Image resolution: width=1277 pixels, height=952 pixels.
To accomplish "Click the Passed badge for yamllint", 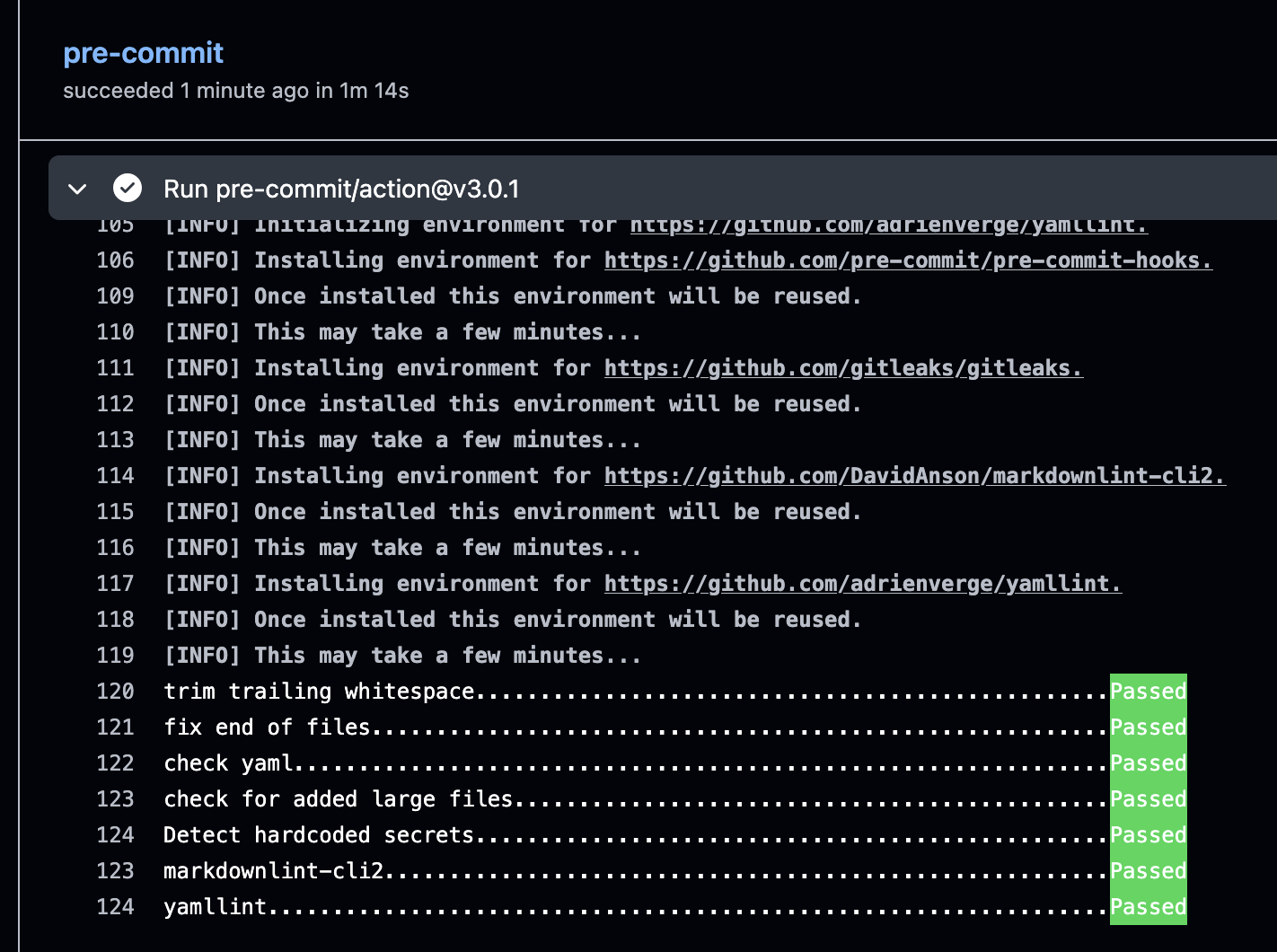I will 1148,906.
